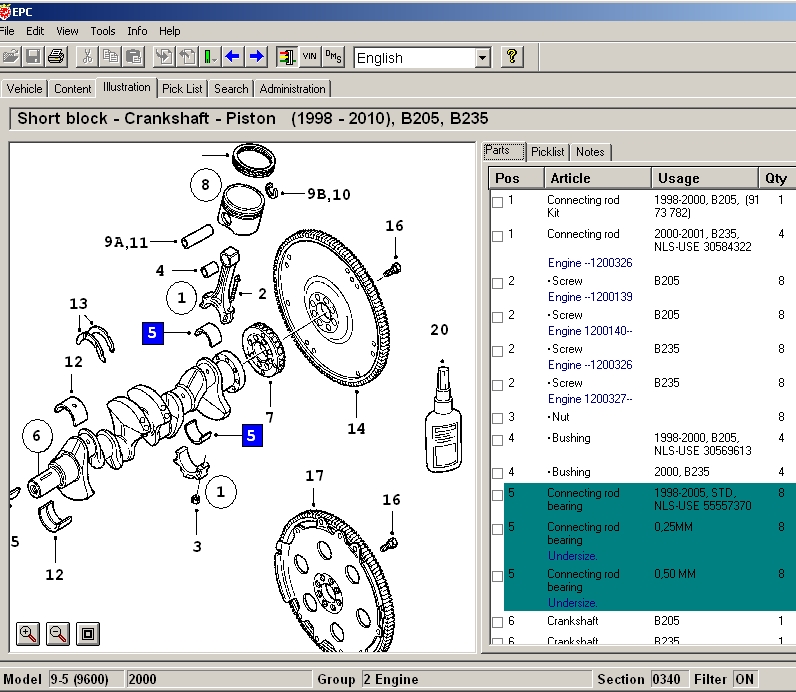The height and width of the screenshot is (692, 796).
Task: Switch to the Pick List tab
Action: click(182, 89)
